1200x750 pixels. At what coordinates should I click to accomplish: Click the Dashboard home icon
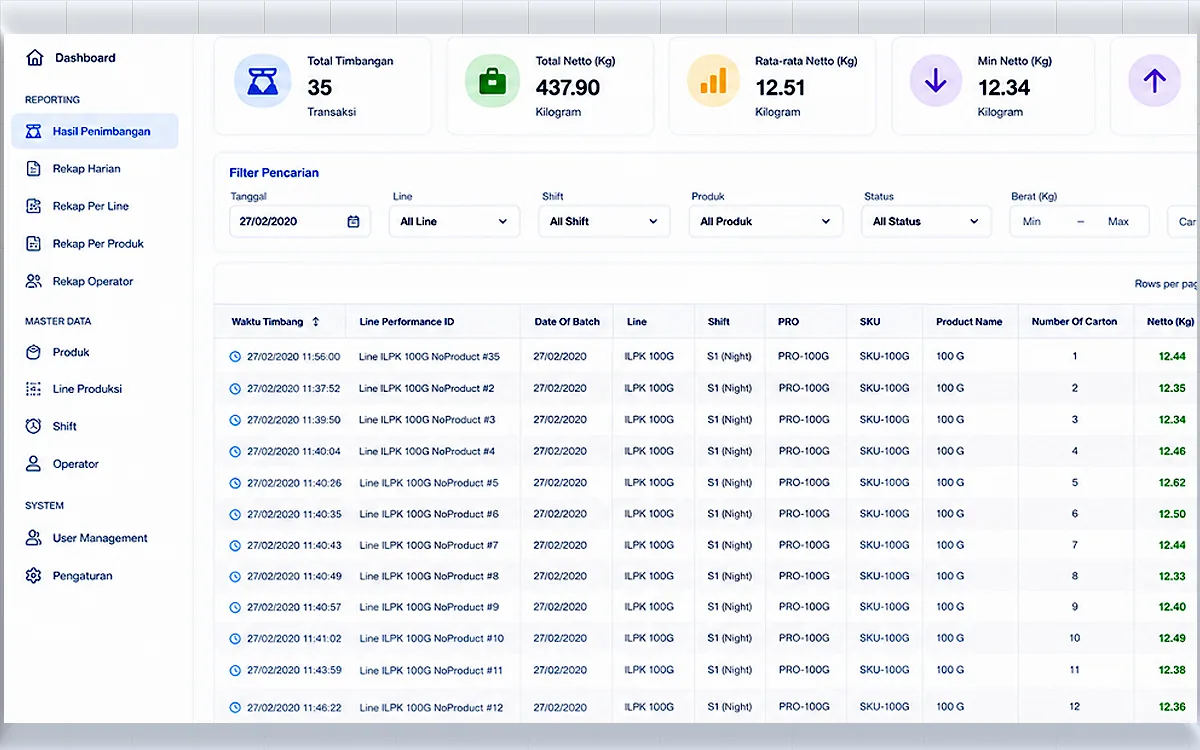coord(35,58)
